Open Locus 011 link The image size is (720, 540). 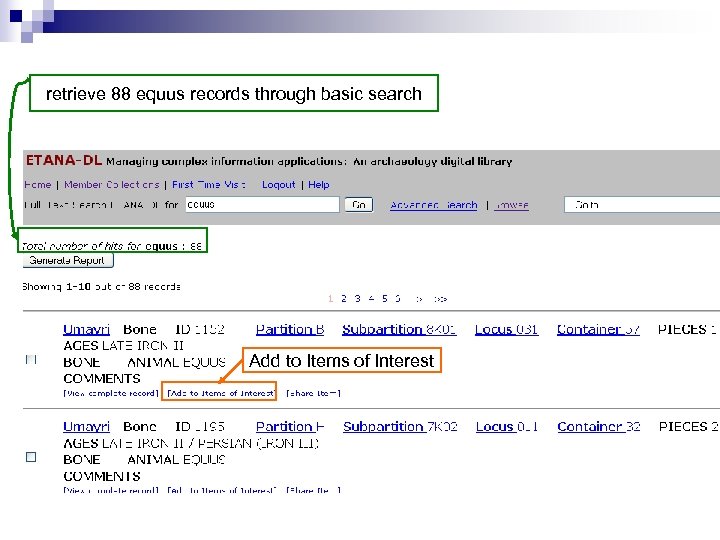(x=507, y=427)
